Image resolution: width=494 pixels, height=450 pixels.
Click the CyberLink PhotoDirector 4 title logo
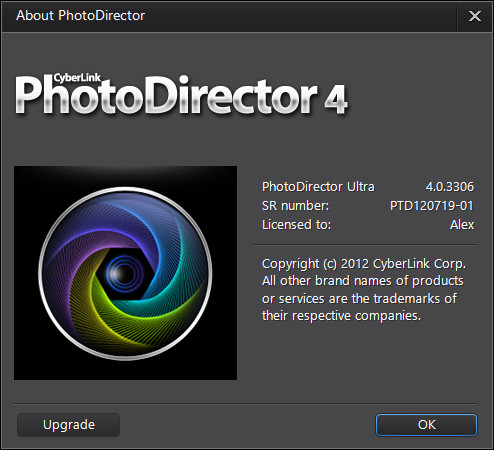pyautogui.click(x=181, y=95)
